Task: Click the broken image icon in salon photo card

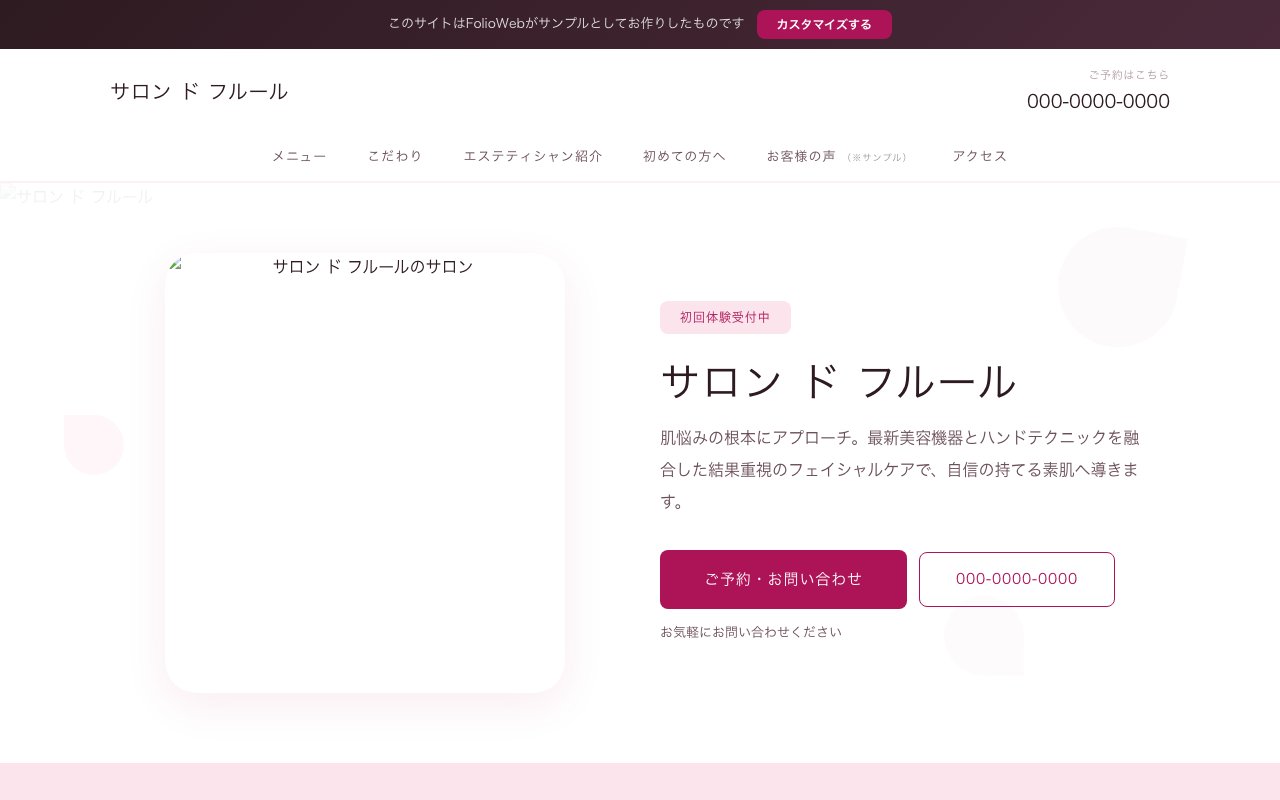Action: [177, 265]
